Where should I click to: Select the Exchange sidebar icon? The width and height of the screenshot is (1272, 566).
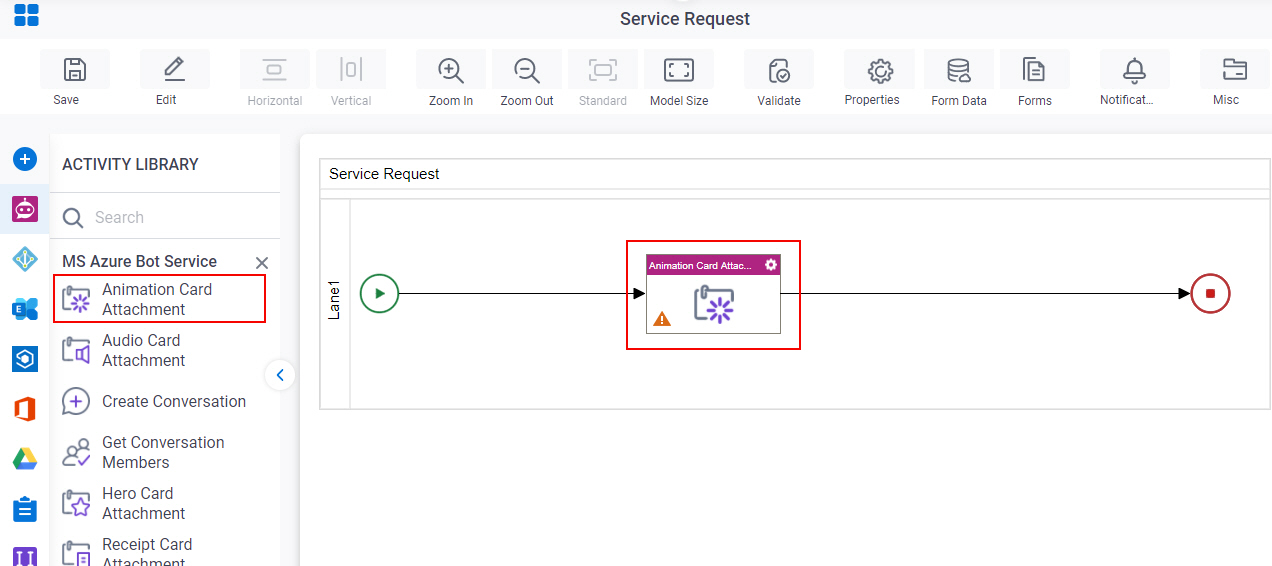[25, 309]
